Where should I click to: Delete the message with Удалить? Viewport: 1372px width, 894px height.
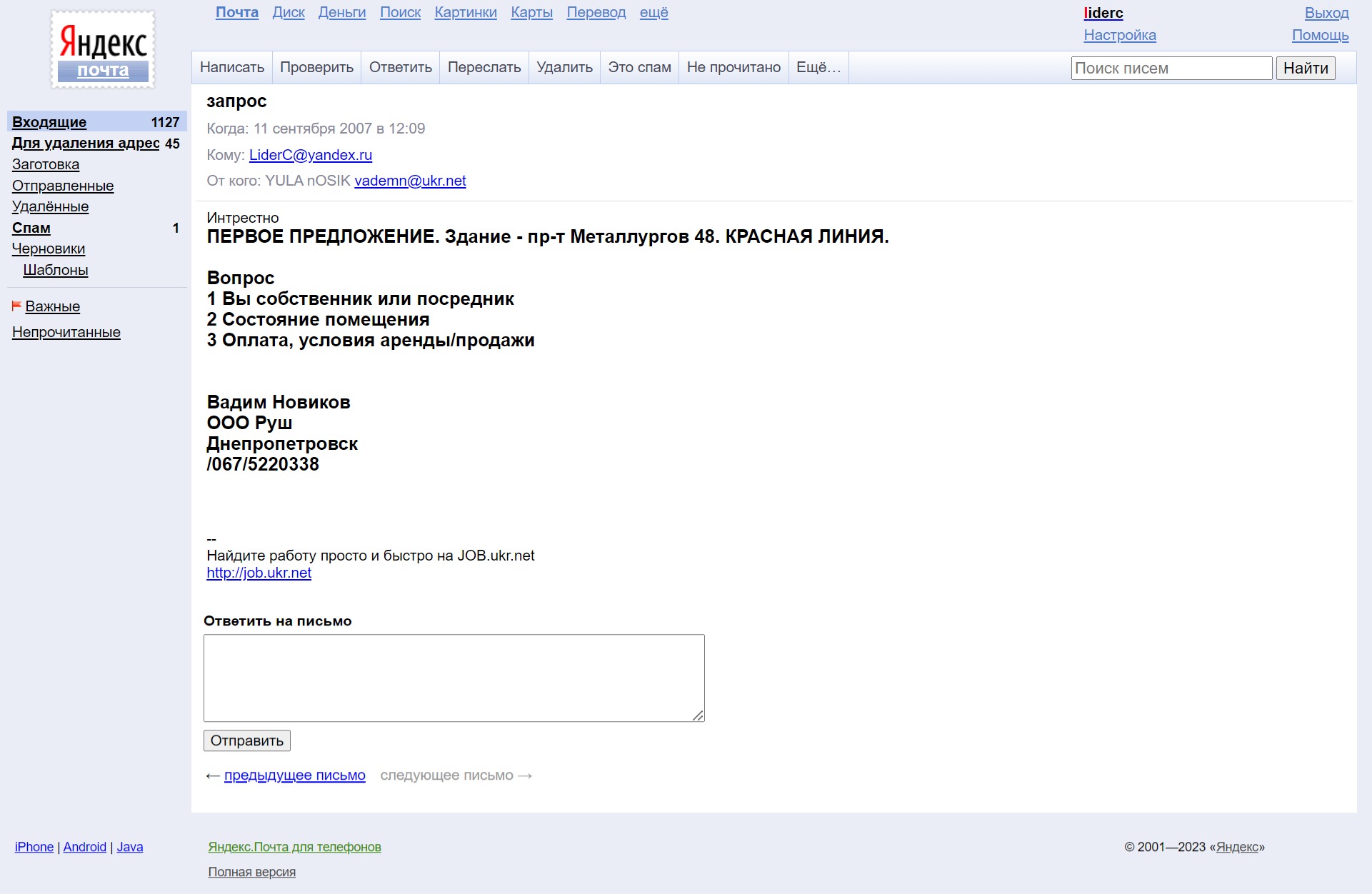pos(565,67)
